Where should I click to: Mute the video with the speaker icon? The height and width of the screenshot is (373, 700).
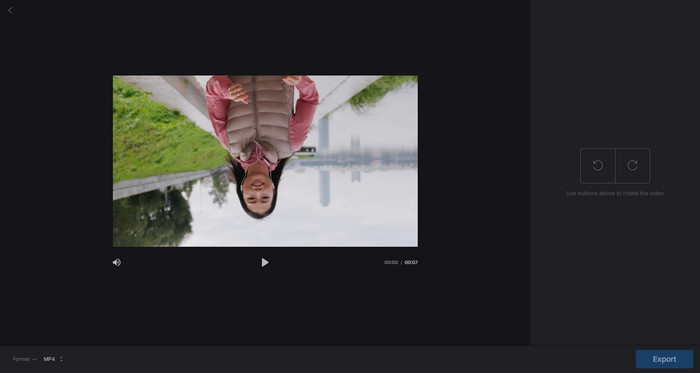[x=117, y=262]
